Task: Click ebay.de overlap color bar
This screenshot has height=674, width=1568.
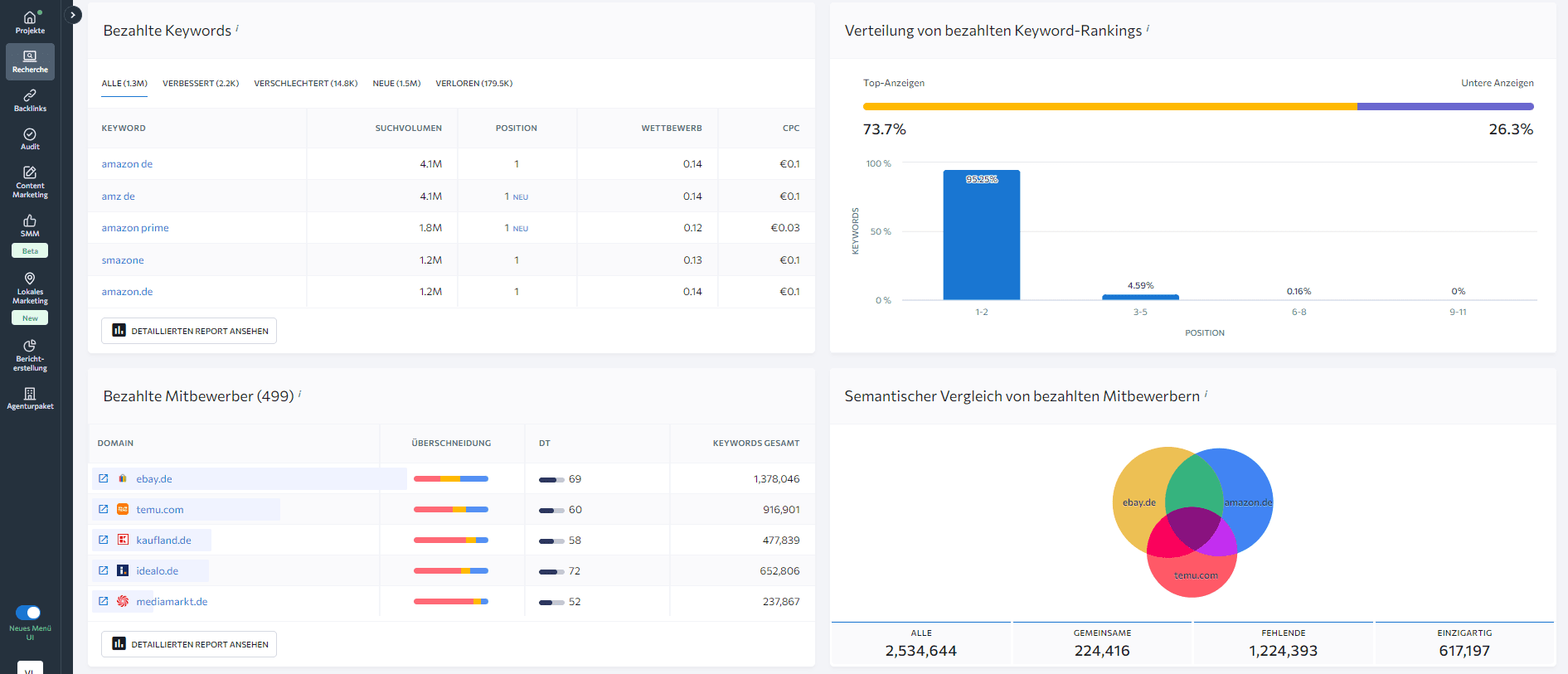Action: click(x=451, y=478)
